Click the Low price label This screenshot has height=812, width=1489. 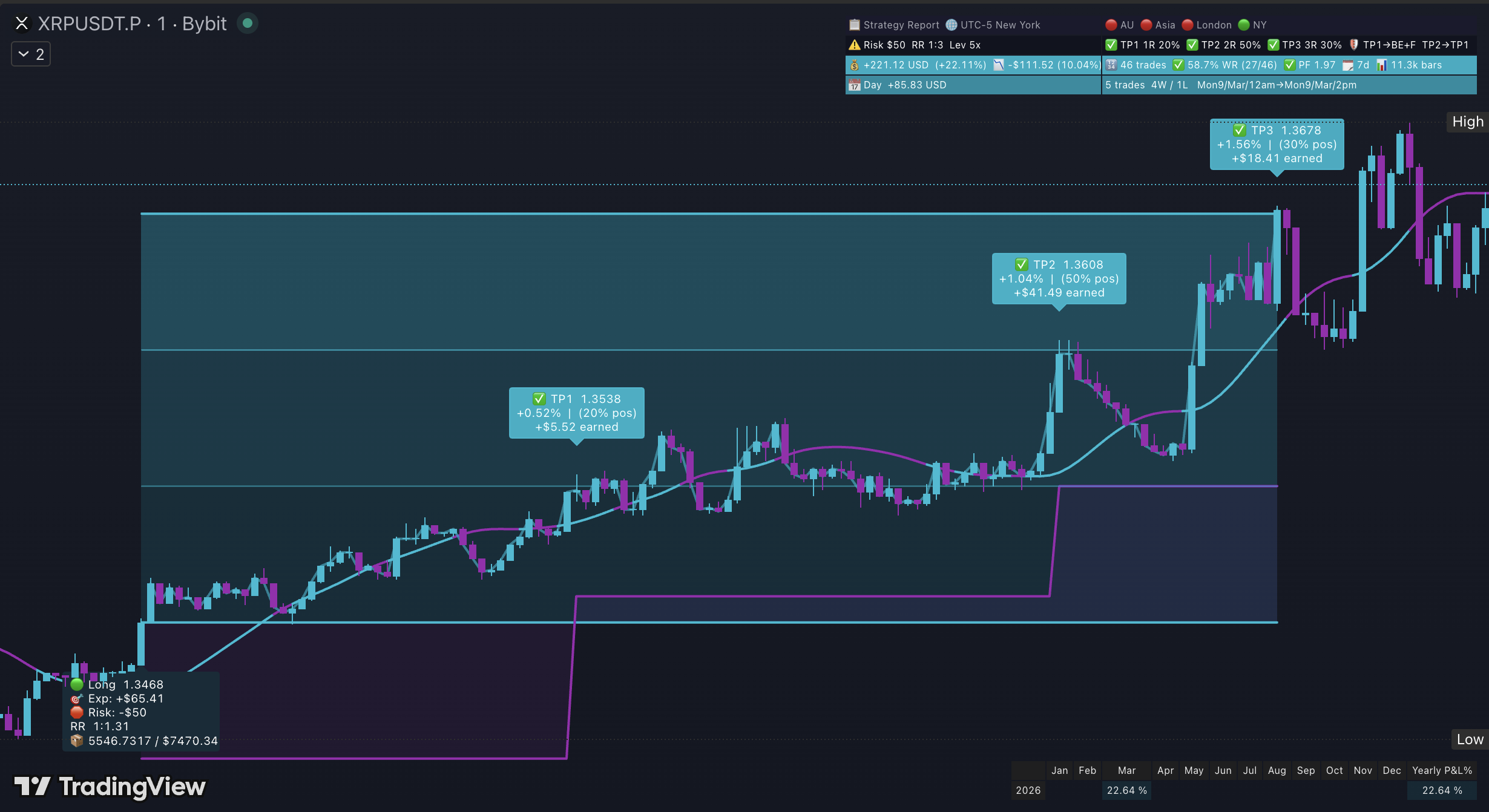[1470, 739]
